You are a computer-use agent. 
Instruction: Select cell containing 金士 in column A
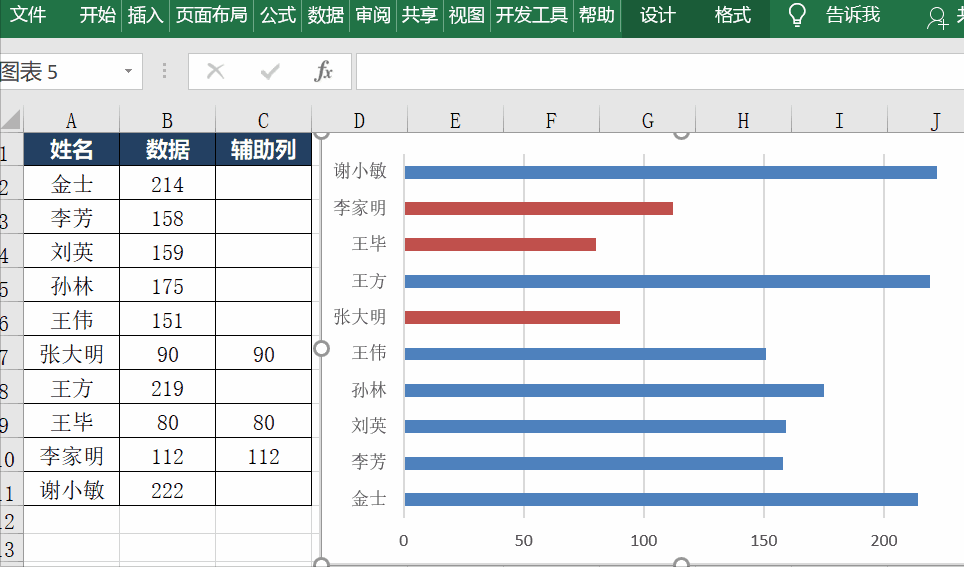point(71,183)
